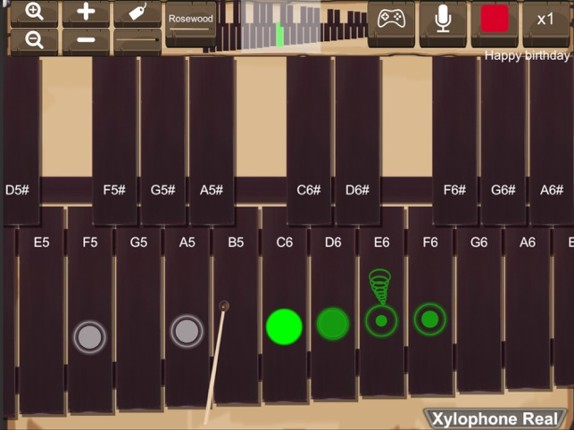Tap the green ring target on E6
The image size is (574, 430).
[x=381, y=321]
